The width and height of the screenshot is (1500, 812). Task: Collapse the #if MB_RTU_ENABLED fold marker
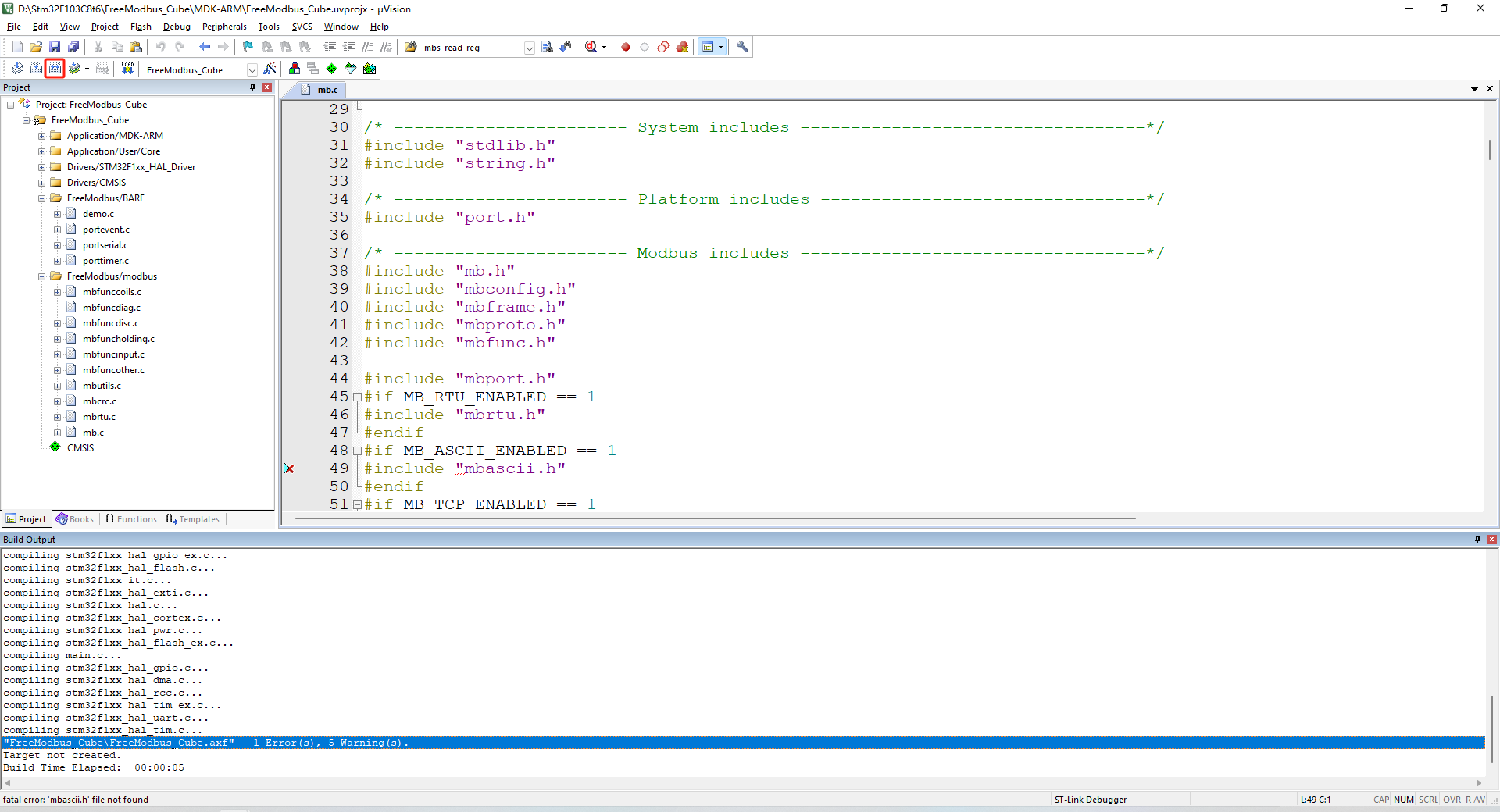(357, 397)
